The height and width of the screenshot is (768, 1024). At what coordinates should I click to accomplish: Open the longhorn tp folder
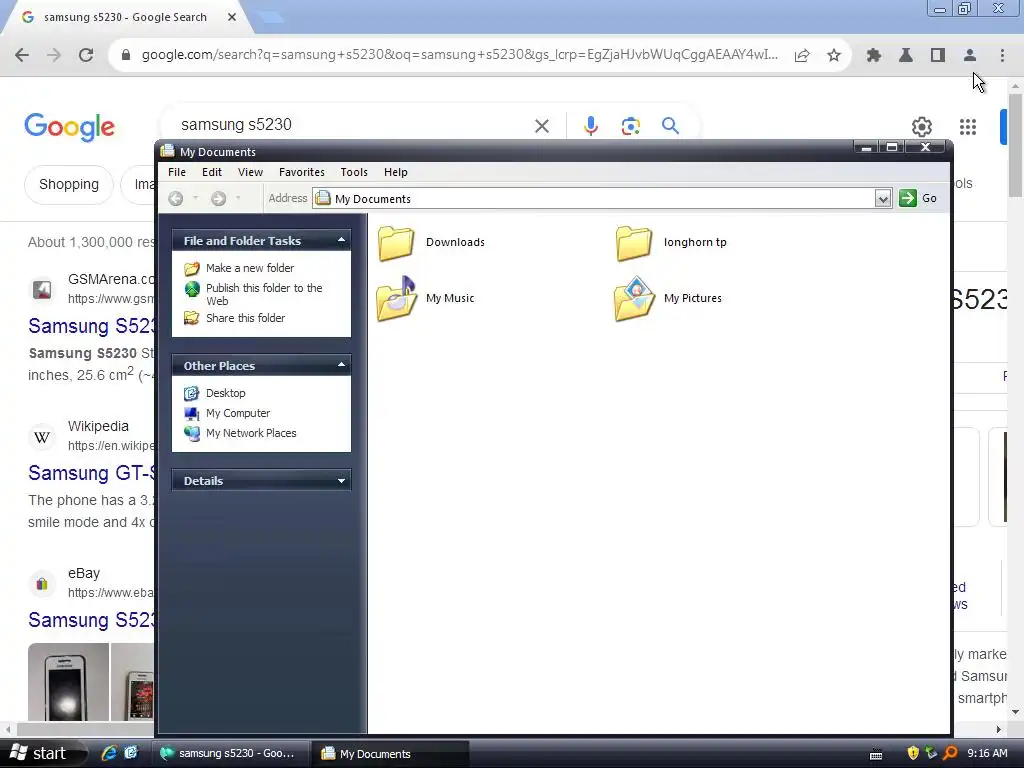point(671,242)
